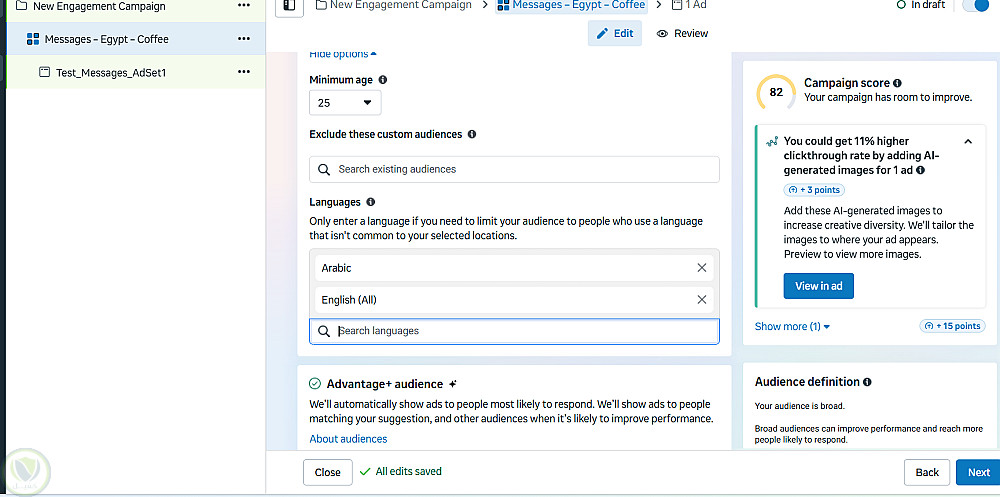Click the Minimum age info icon
Screen dimensions: 1000x497
383,80
